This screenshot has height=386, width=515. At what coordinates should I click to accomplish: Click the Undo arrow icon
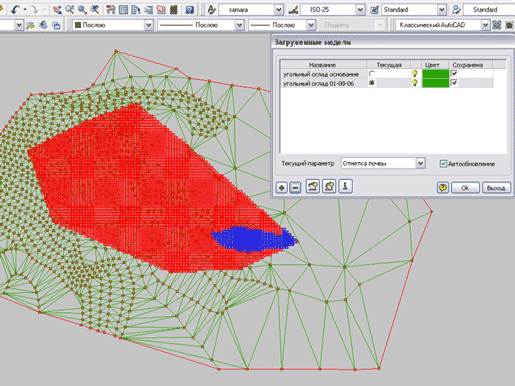15,10
